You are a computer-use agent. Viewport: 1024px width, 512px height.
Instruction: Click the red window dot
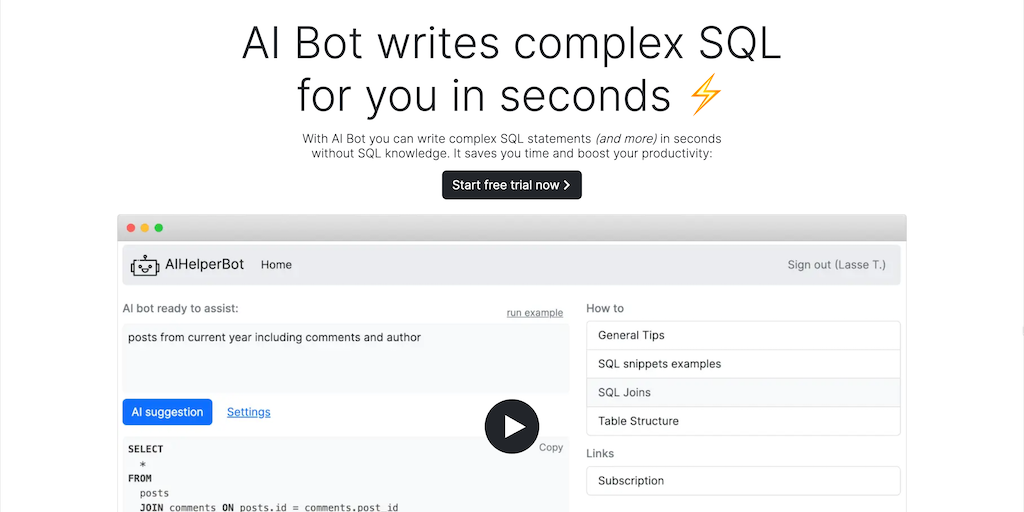[131, 228]
